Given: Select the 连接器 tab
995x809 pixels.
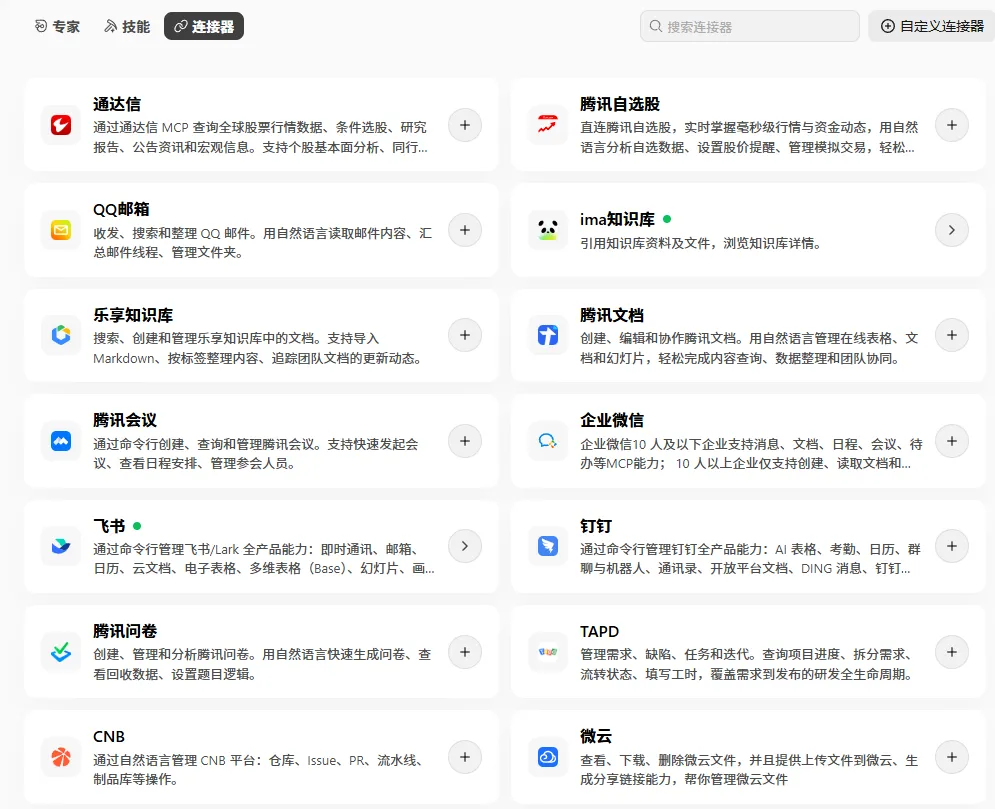Looking at the screenshot, I should tap(204, 26).
